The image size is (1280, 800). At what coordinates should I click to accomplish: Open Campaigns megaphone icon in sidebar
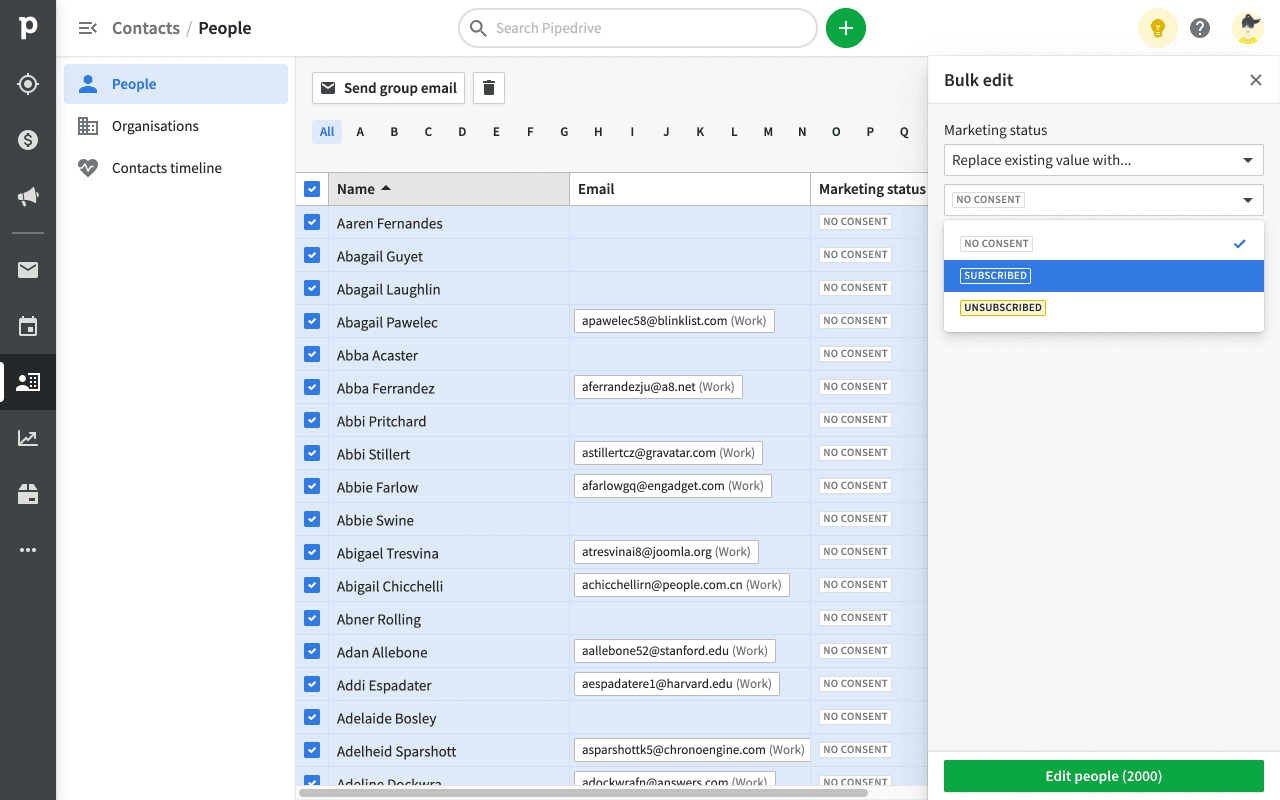point(28,196)
